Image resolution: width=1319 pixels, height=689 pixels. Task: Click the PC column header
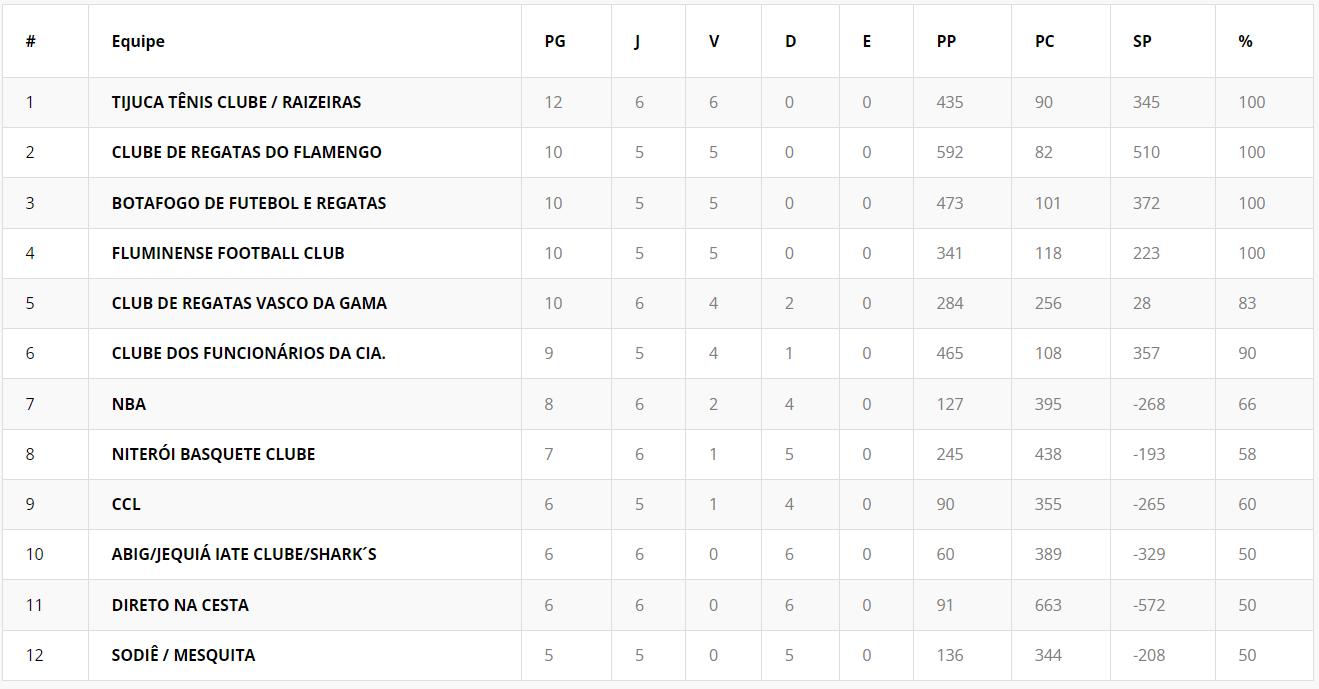click(x=1045, y=41)
